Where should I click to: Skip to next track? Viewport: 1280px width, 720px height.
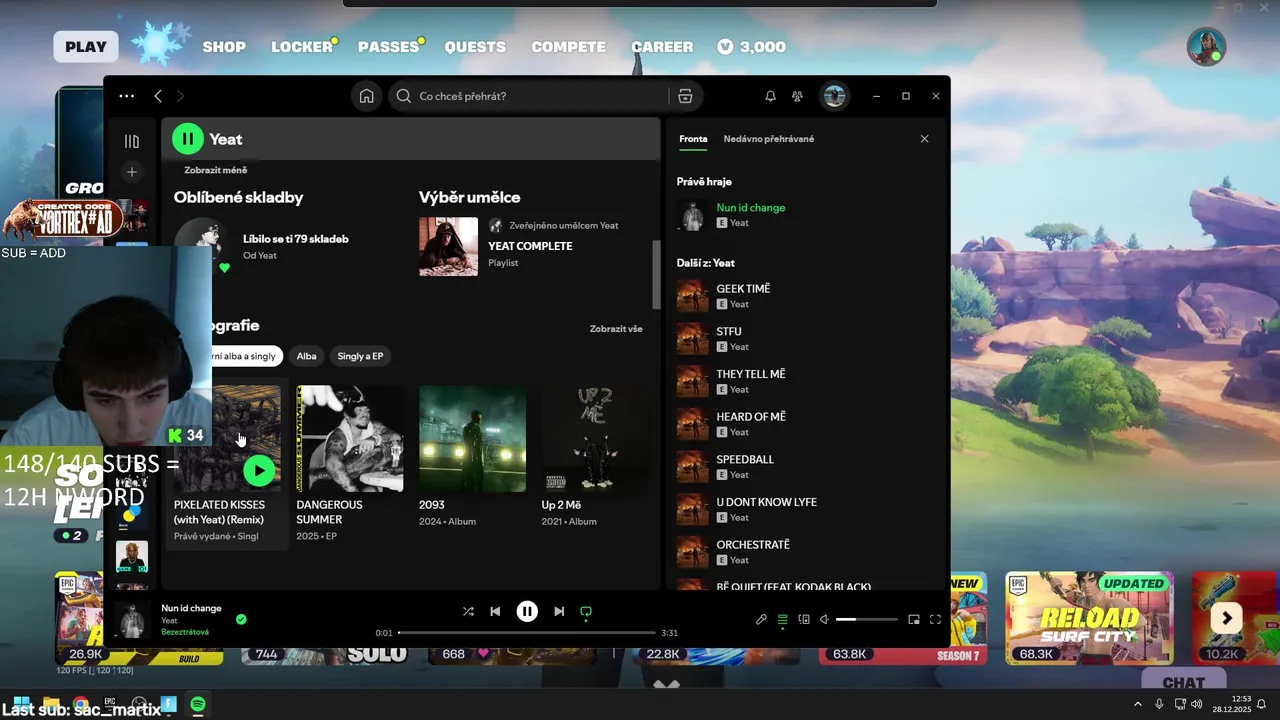559,611
